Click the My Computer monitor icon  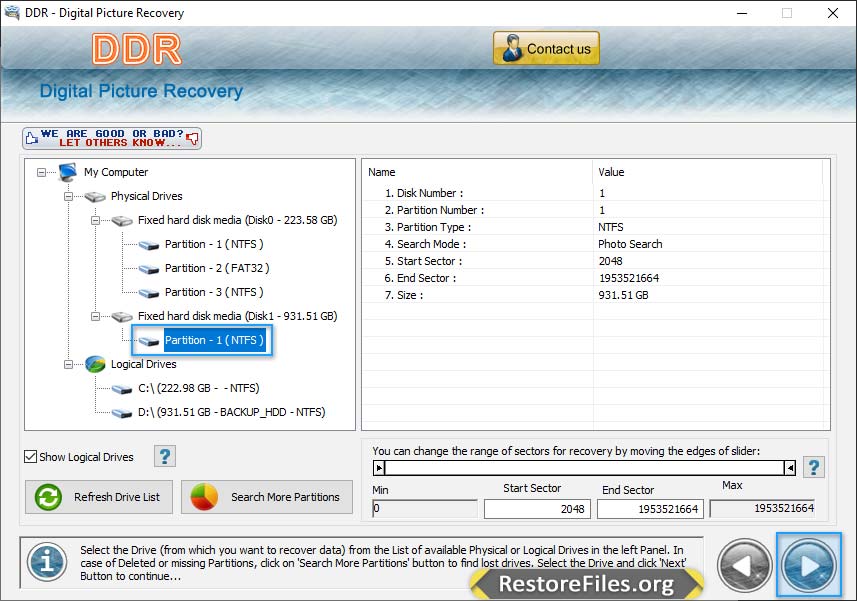coord(68,172)
